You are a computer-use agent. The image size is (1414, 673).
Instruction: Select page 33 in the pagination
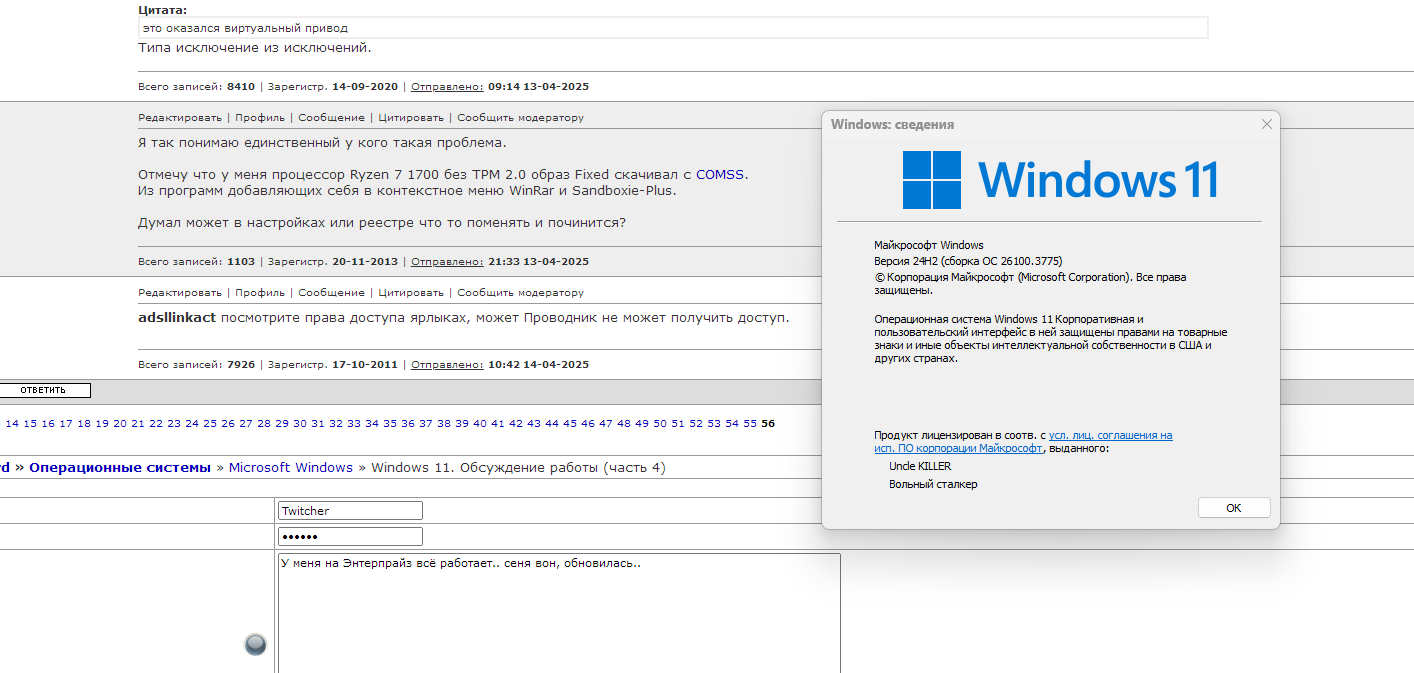click(x=354, y=424)
